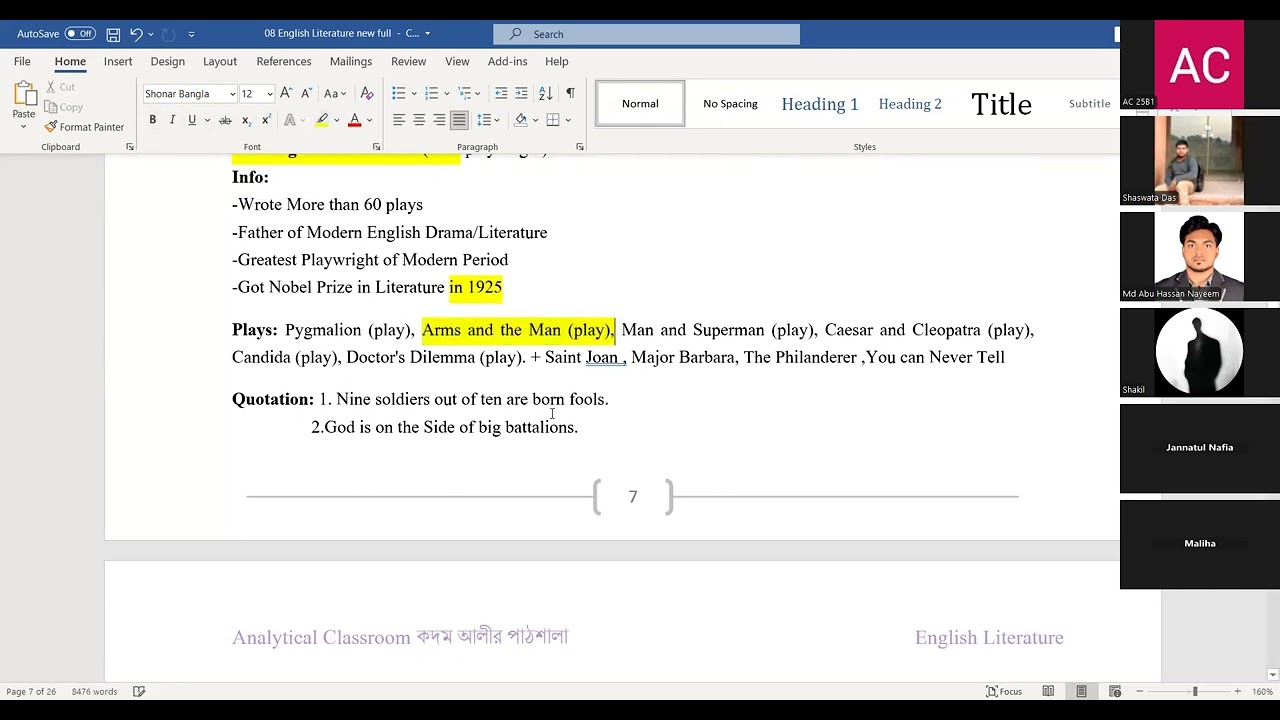Shrink font size with decrease font icon
This screenshot has height=720, width=1280.
[x=306, y=93]
